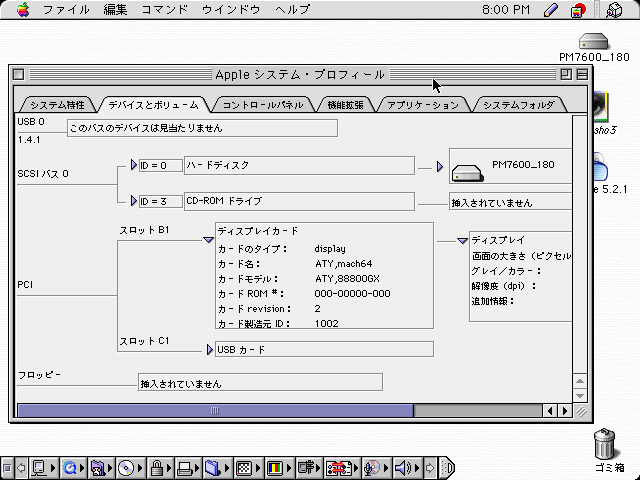Screen dimensions: 640x480
Task: Open the ファイル menu
Action: click(66, 9)
